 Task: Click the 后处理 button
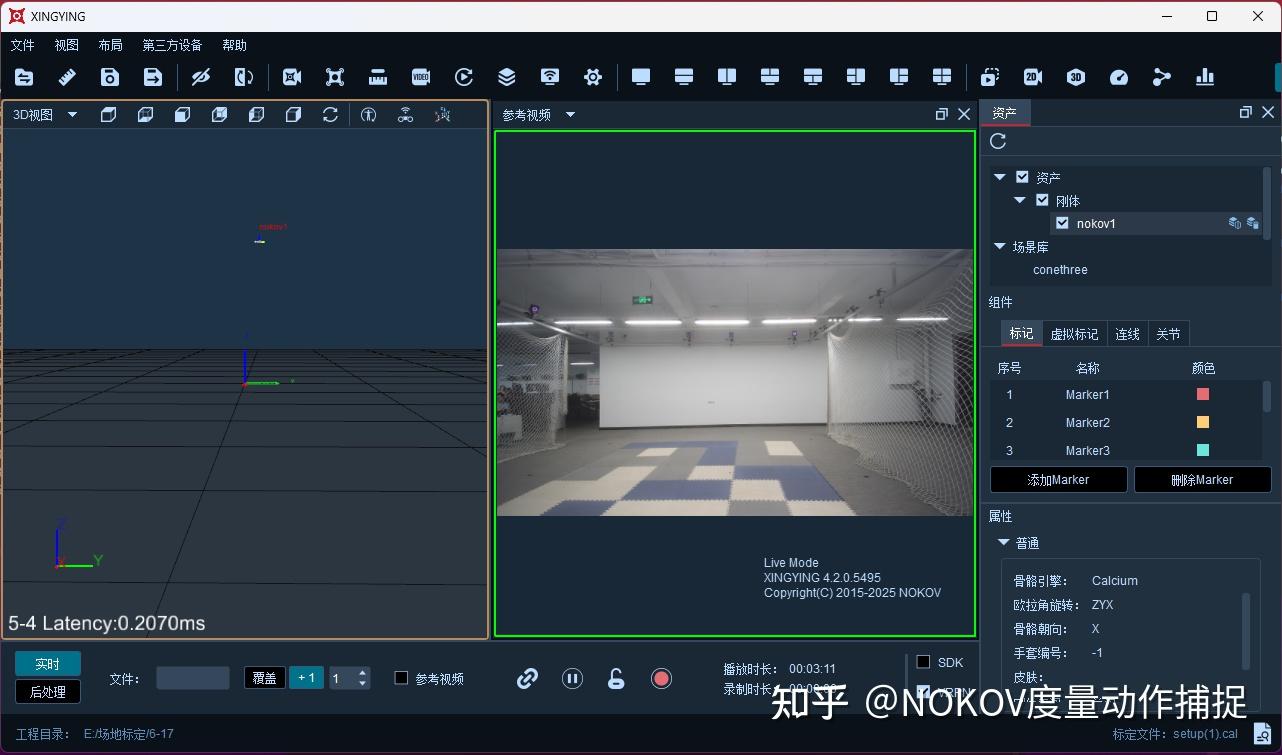[x=47, y=691]
